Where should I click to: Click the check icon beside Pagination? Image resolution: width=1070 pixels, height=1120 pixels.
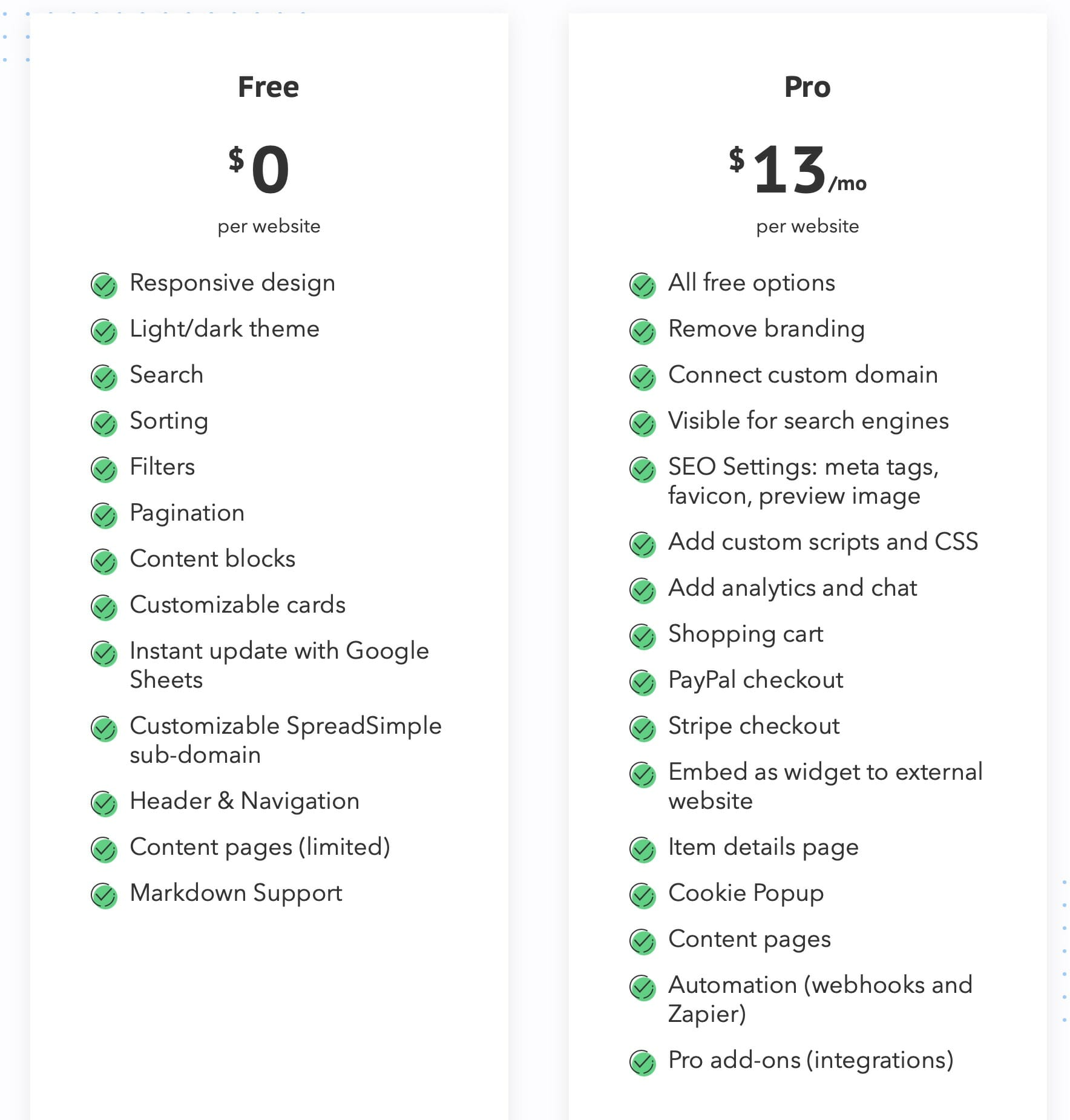coord(104,515)
